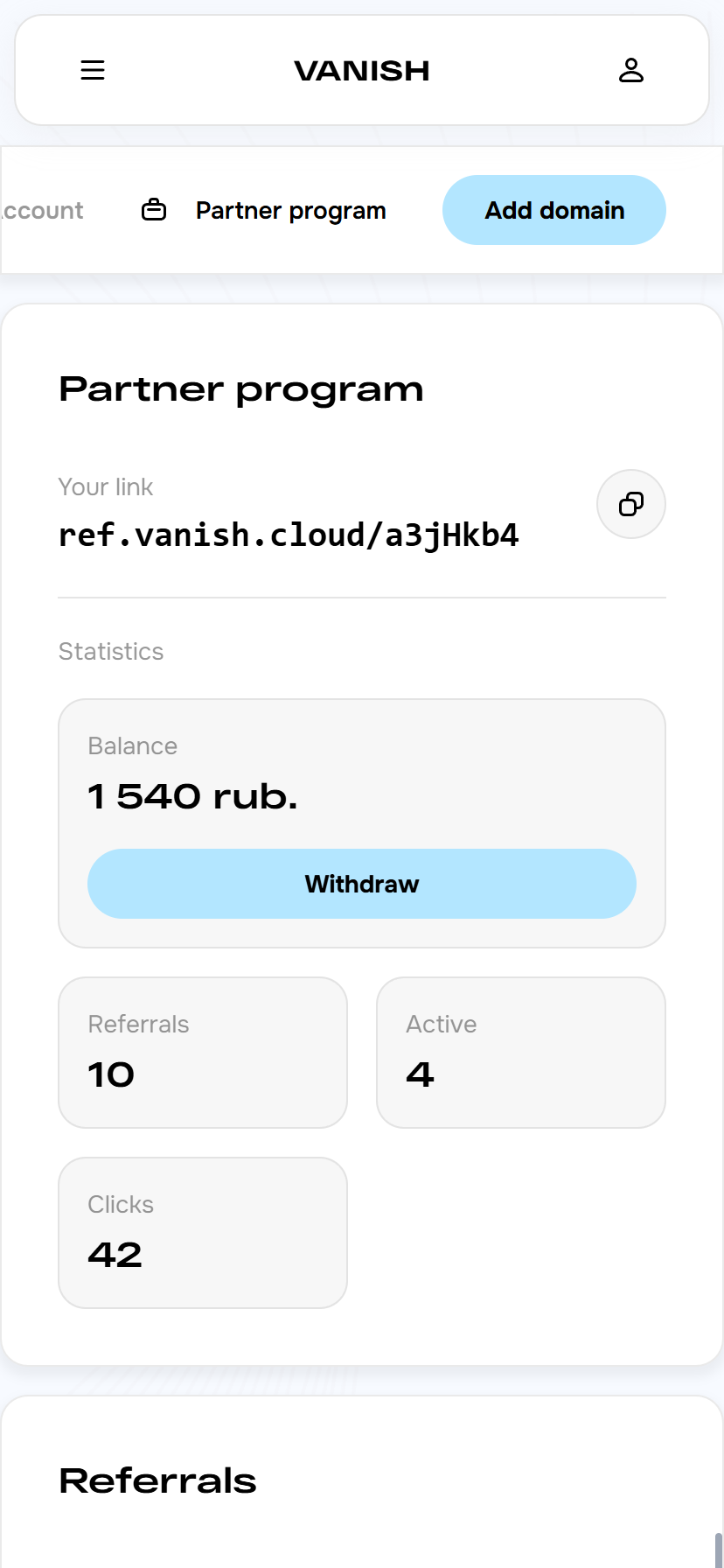Copy the referral link using the copy icon

pyautogui.click(x=630, y=505)
